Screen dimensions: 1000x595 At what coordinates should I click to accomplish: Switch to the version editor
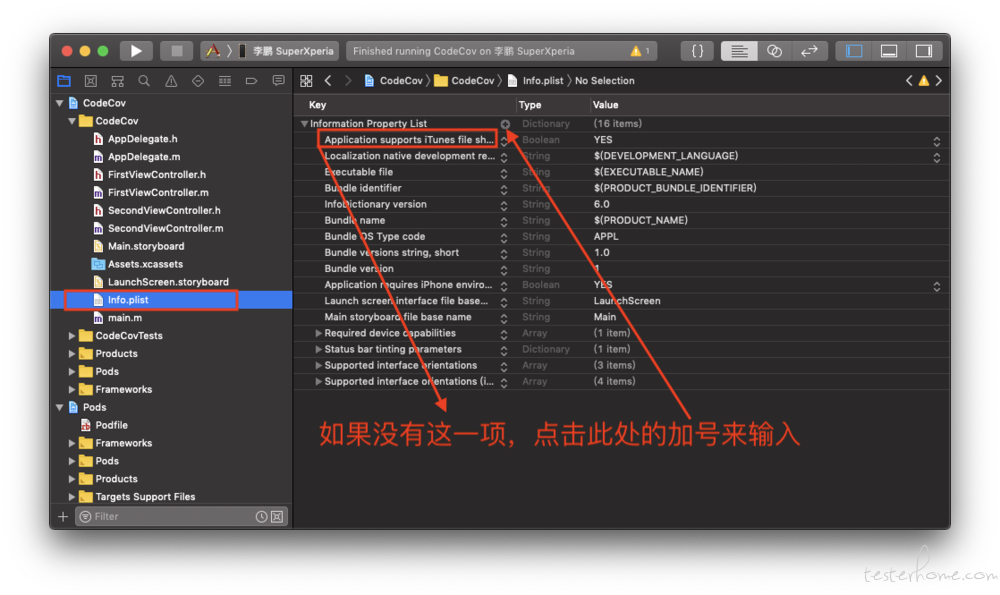point(809,51)
